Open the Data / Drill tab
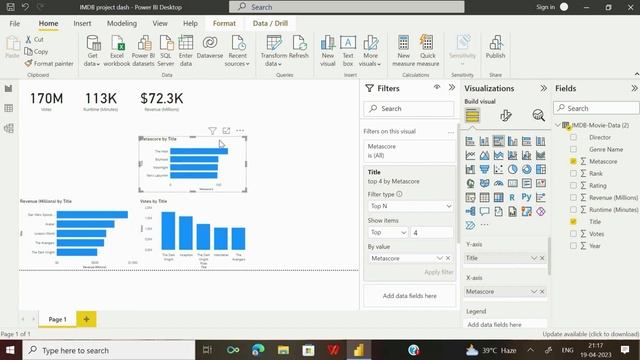640x360 pixels. pyautogui.click(x=270, y=23)
